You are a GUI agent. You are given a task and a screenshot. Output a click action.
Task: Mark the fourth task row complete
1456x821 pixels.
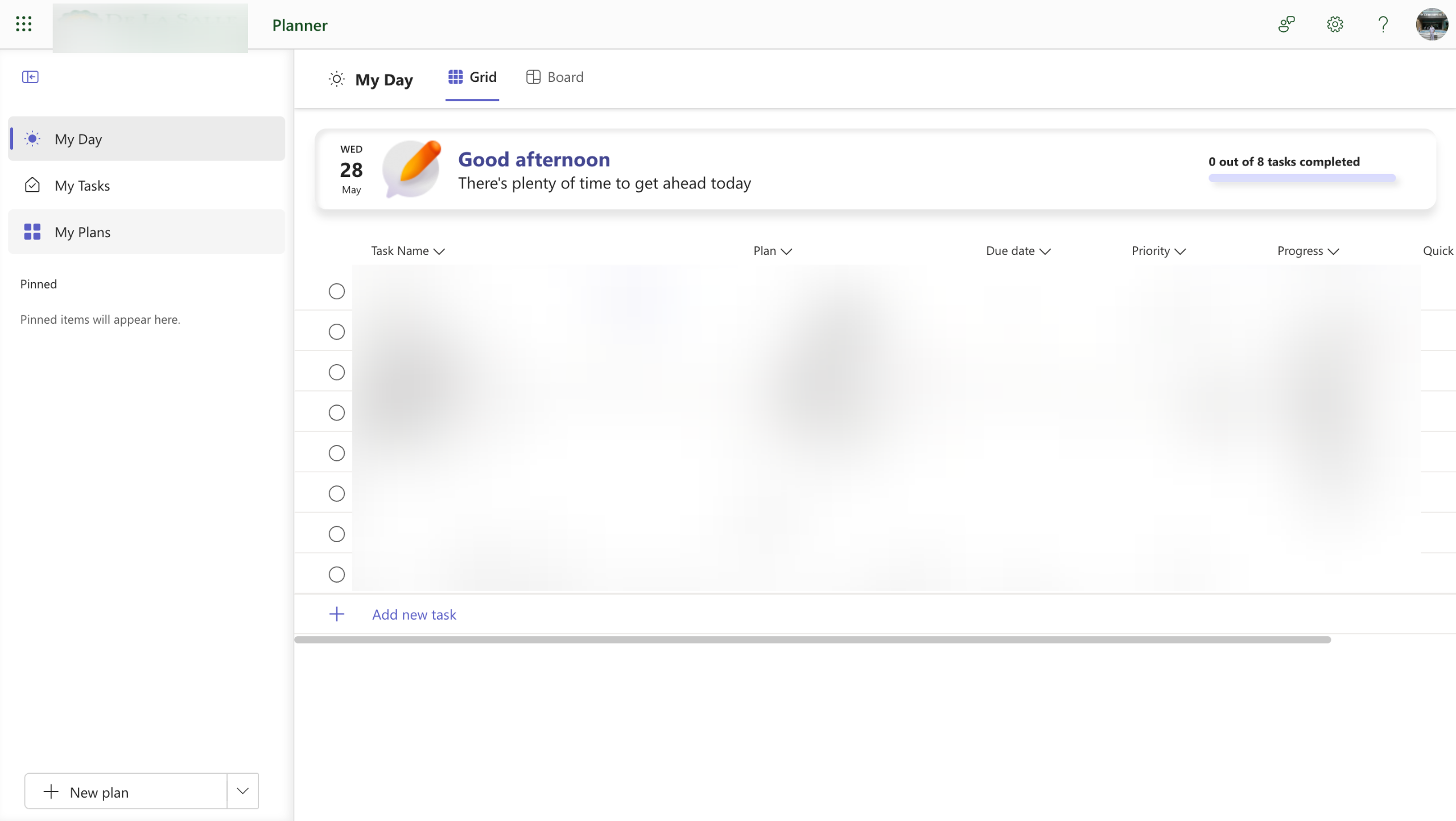(x=337, y=412)
